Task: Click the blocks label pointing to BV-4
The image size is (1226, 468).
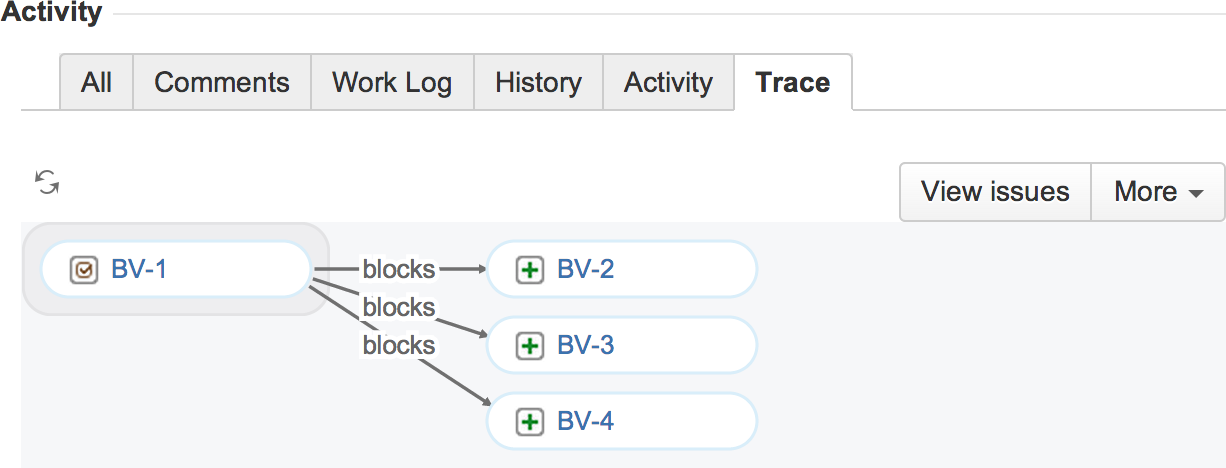Action: 399,345
